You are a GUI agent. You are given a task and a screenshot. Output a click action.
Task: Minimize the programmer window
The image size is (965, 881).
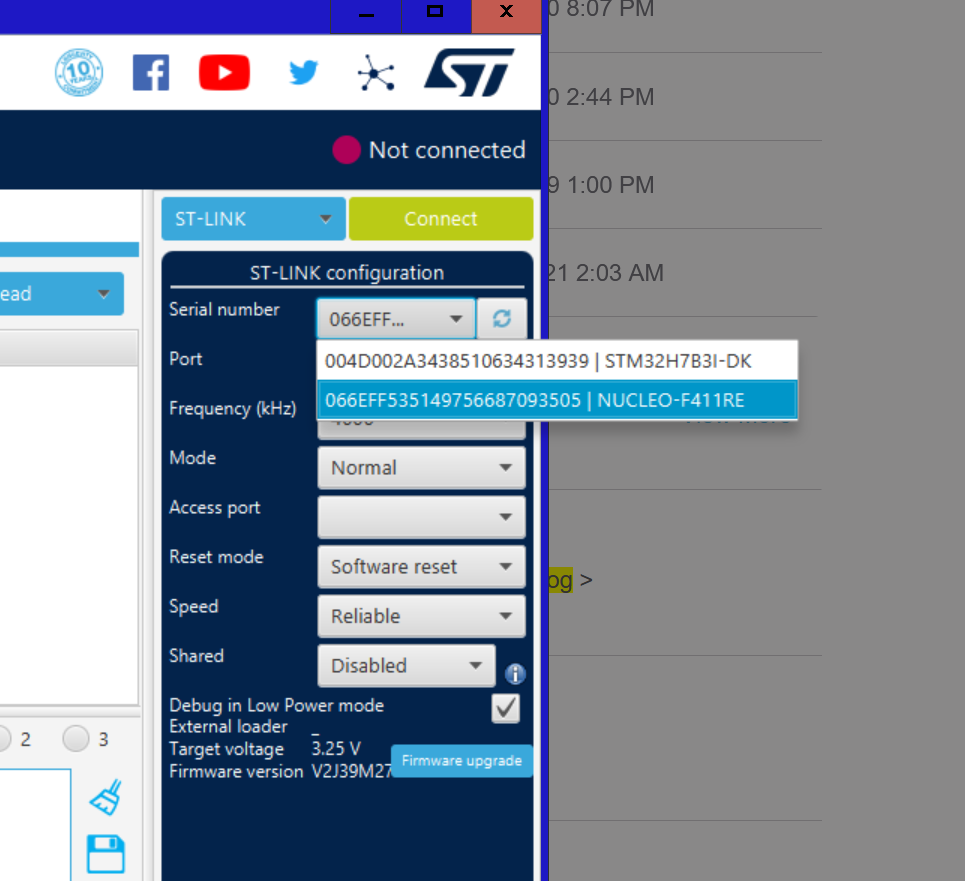click(x=366, y=14)
